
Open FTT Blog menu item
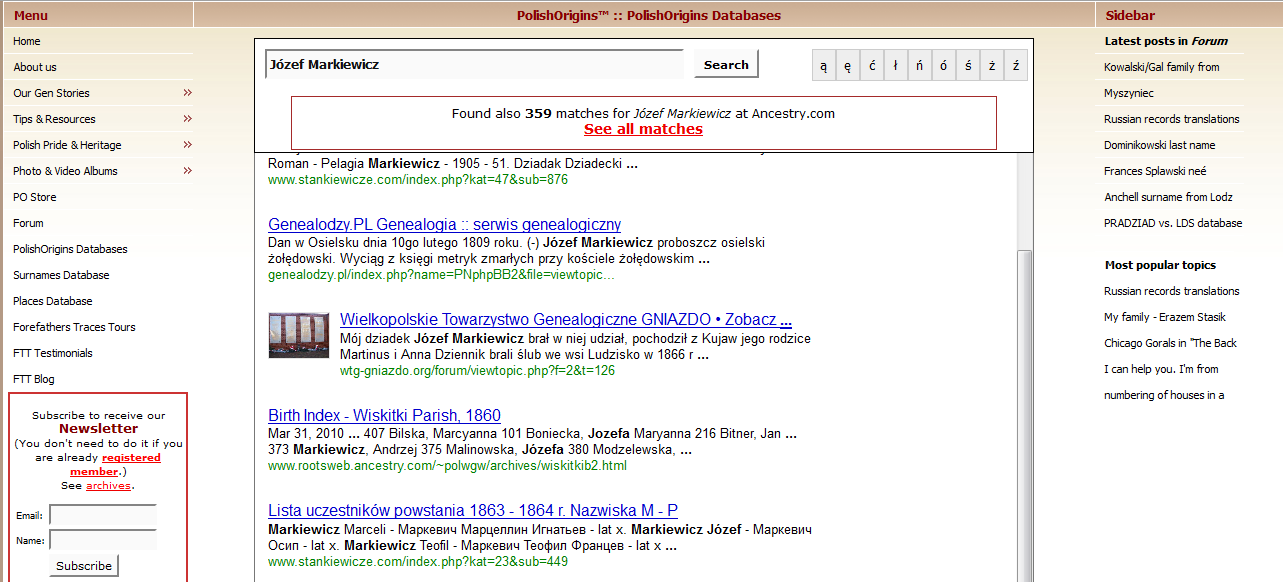pos(34,379)
